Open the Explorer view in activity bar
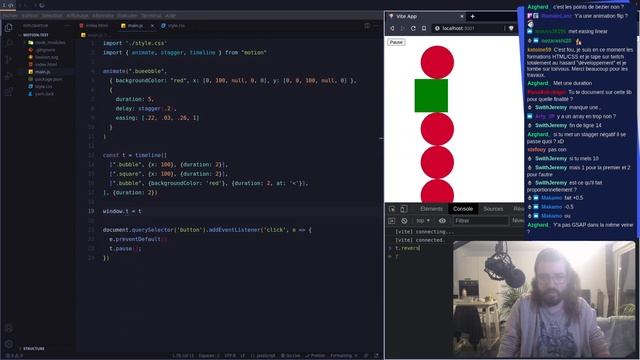 tap(9, 28)
